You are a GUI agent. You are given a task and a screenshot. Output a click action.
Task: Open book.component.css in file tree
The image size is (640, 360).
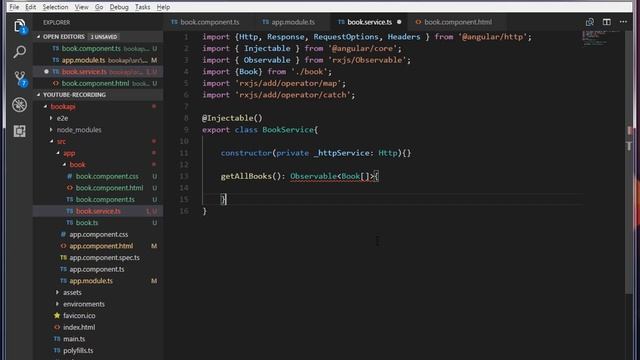[x=98, y=176]
